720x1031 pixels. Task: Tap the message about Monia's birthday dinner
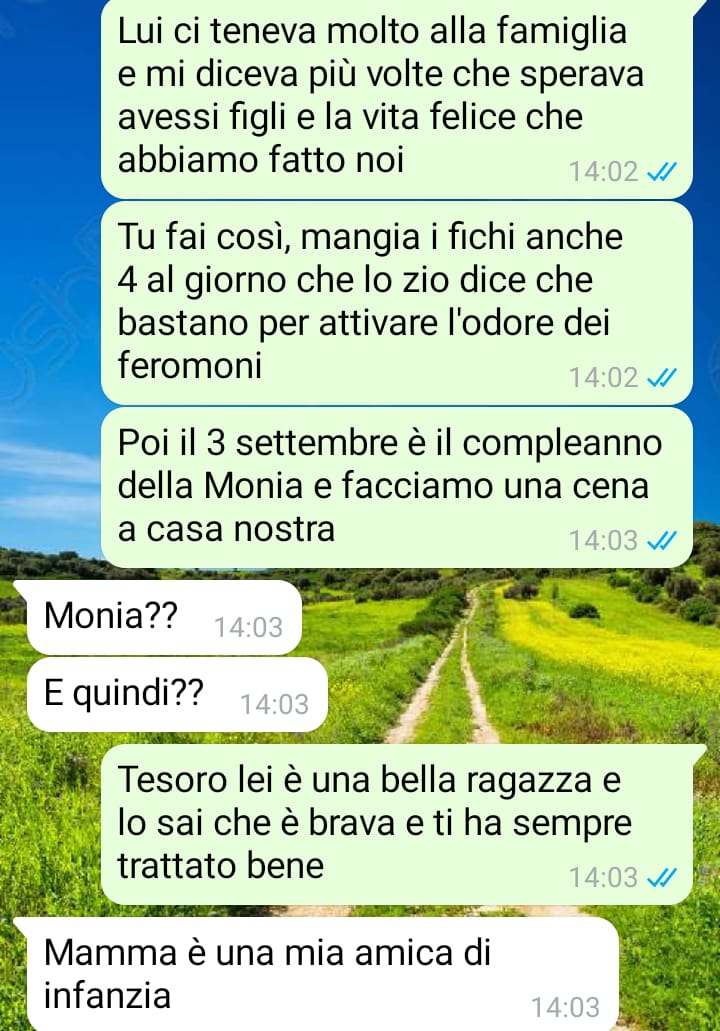pos(396,487)
